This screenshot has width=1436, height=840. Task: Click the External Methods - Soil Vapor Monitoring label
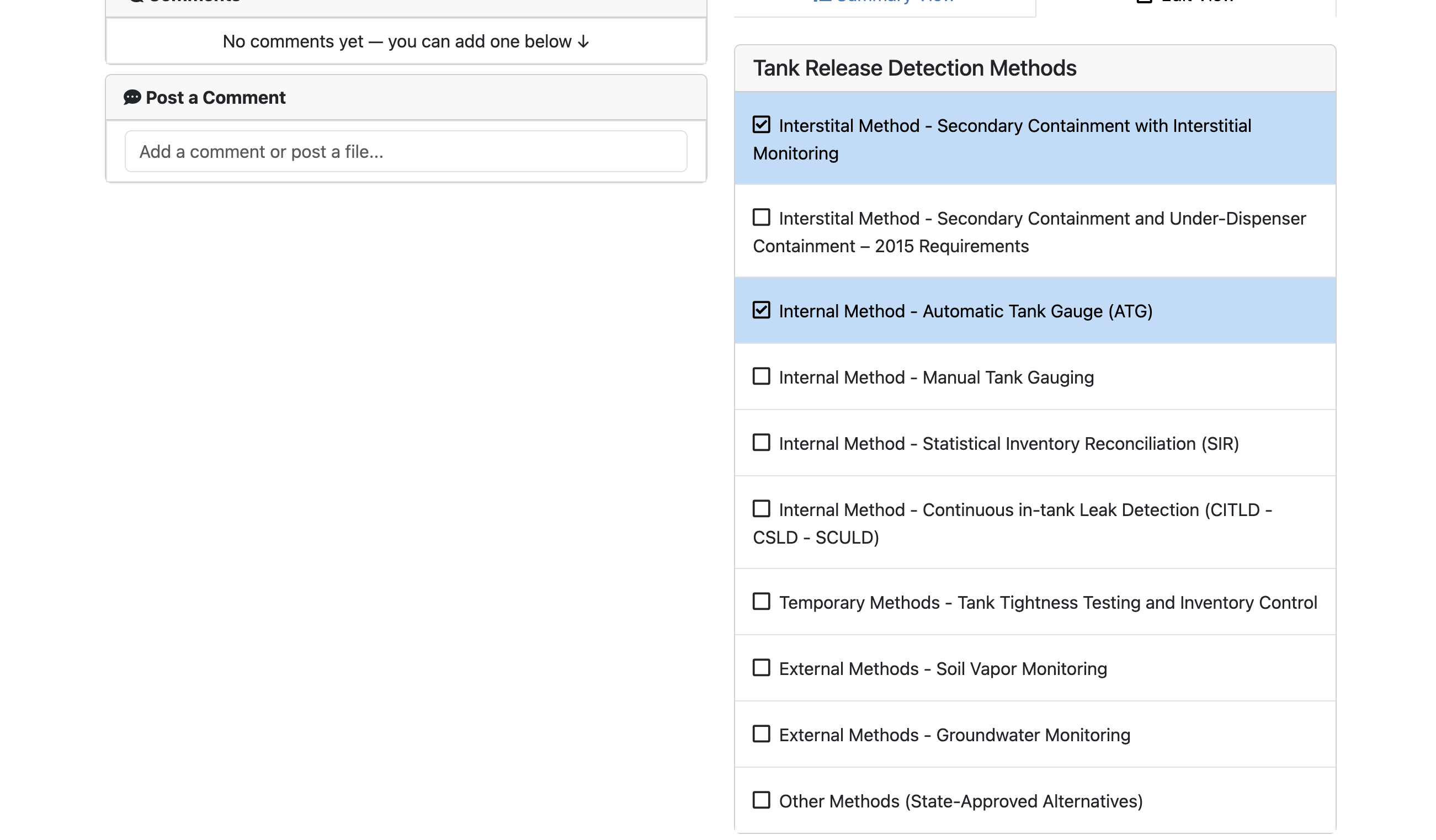(x=943, y=669)
